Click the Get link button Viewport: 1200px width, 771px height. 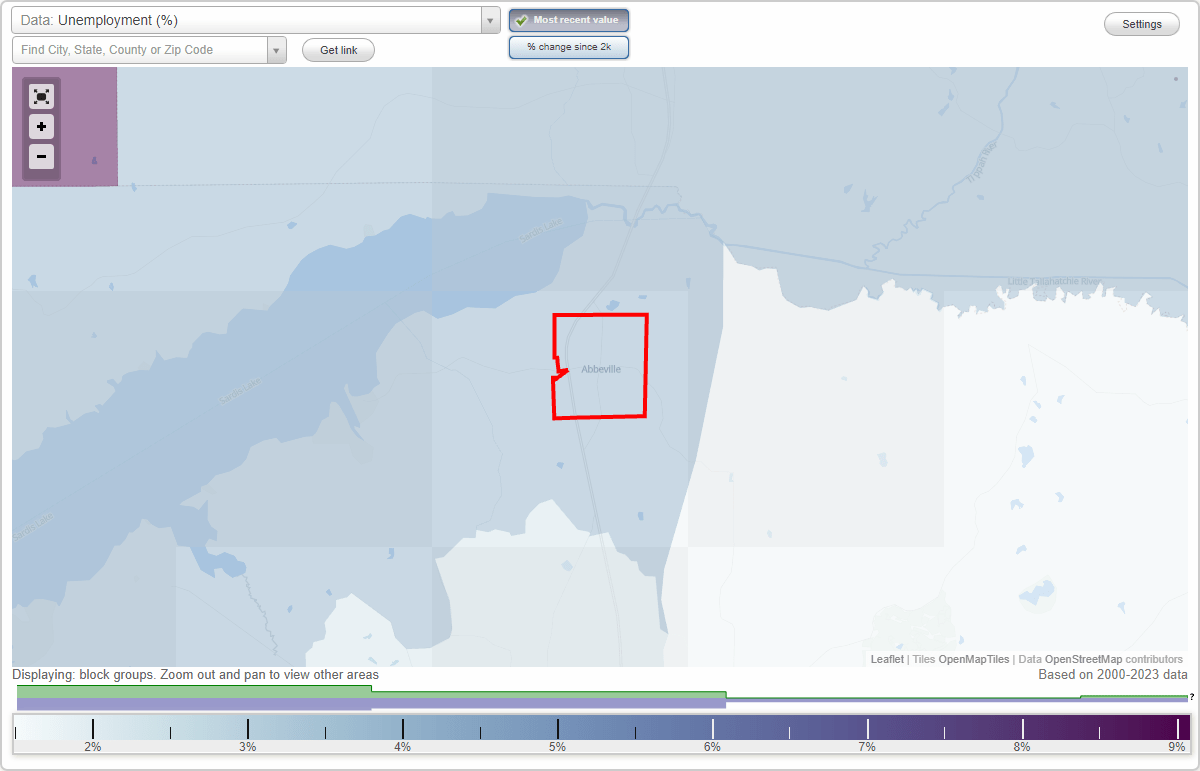(338, 50)
